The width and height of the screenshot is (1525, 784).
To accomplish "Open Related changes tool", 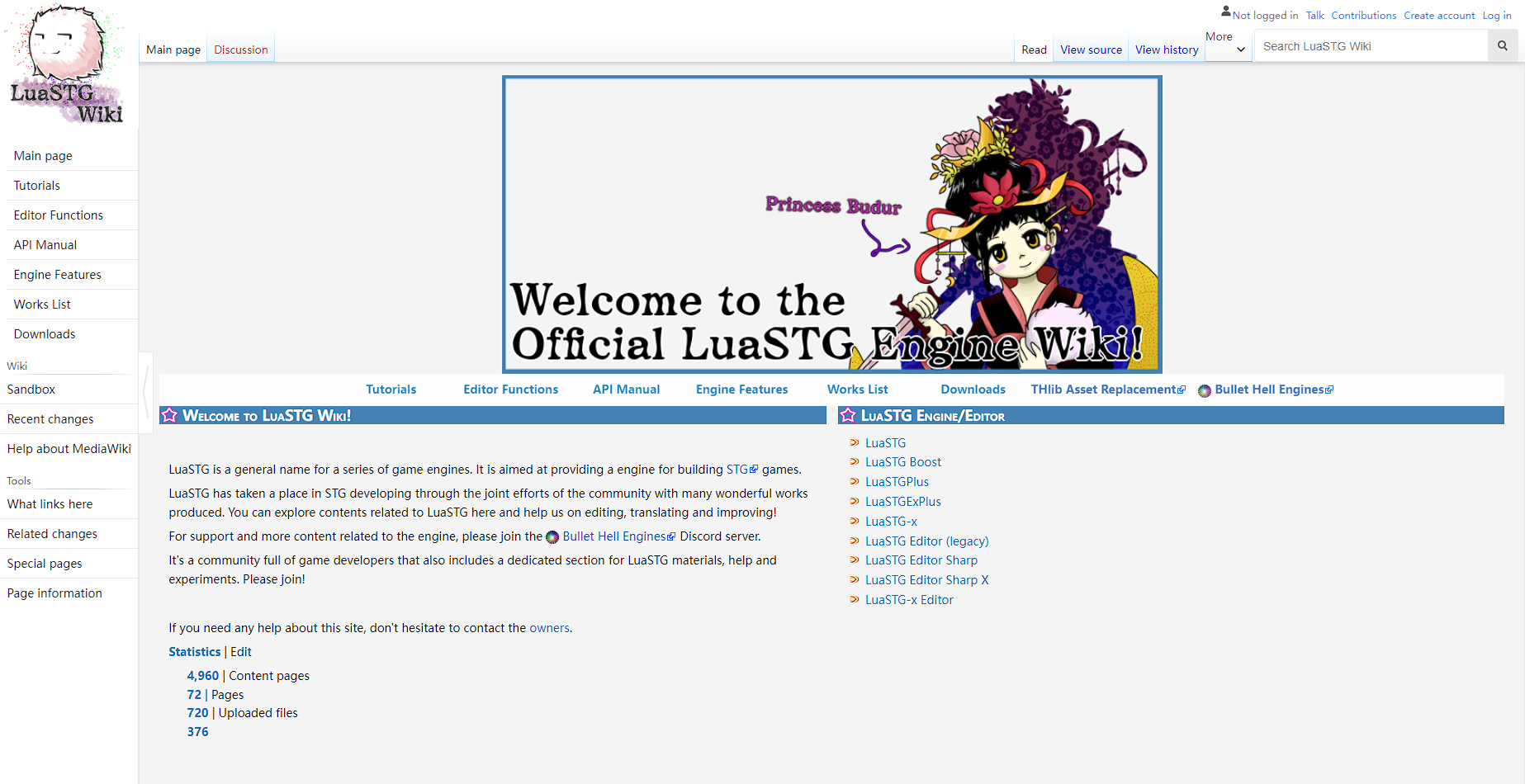I will pos(52,534).
